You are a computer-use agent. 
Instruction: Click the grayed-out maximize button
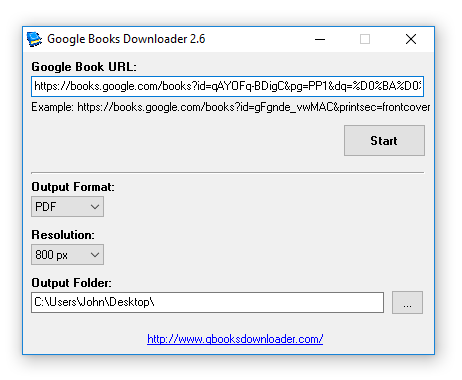[x=365, y=39]
